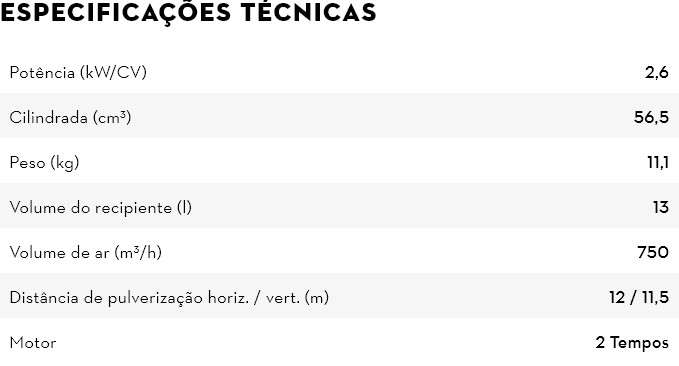This screenshot has width=679, height=366.
Task: Click the 13 container volume value
Action: coord(661,207)
